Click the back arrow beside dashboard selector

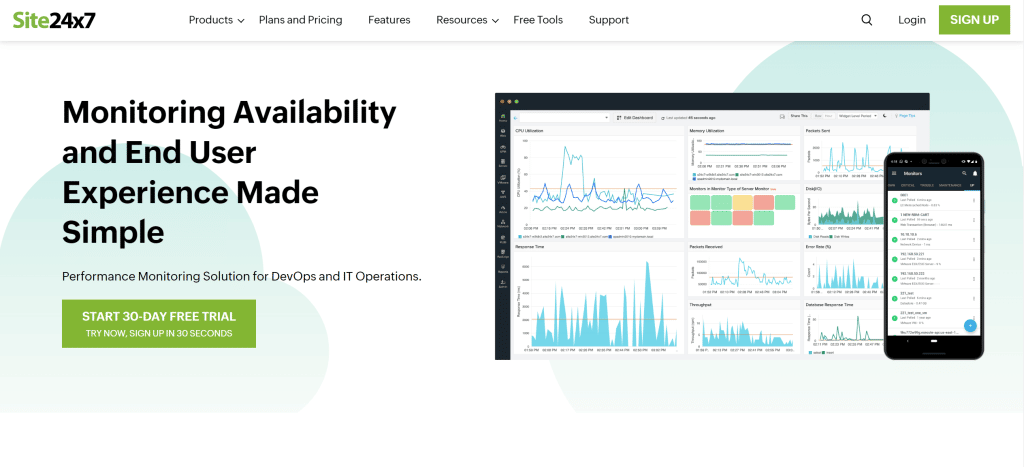point(515,118)
